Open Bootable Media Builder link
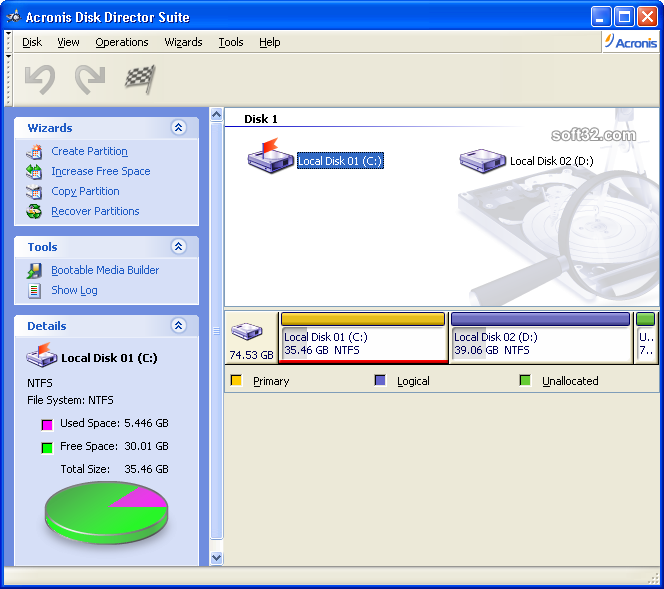 point(105,270)
